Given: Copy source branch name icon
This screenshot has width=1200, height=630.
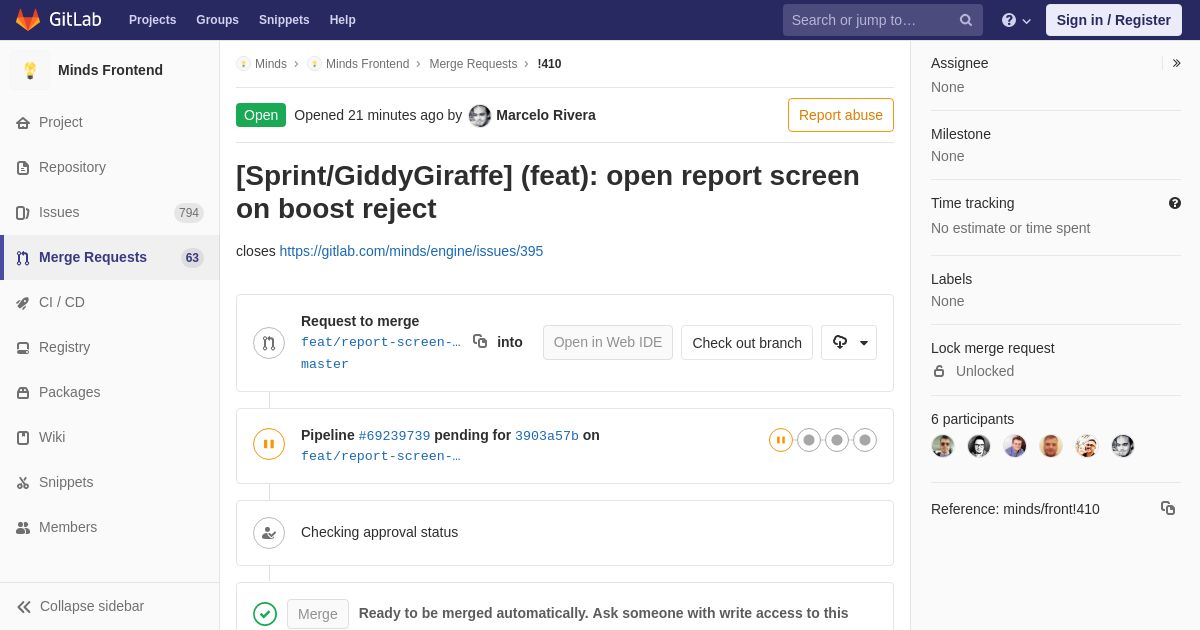Looking at the screenshot, I should [x=480, y=341].
